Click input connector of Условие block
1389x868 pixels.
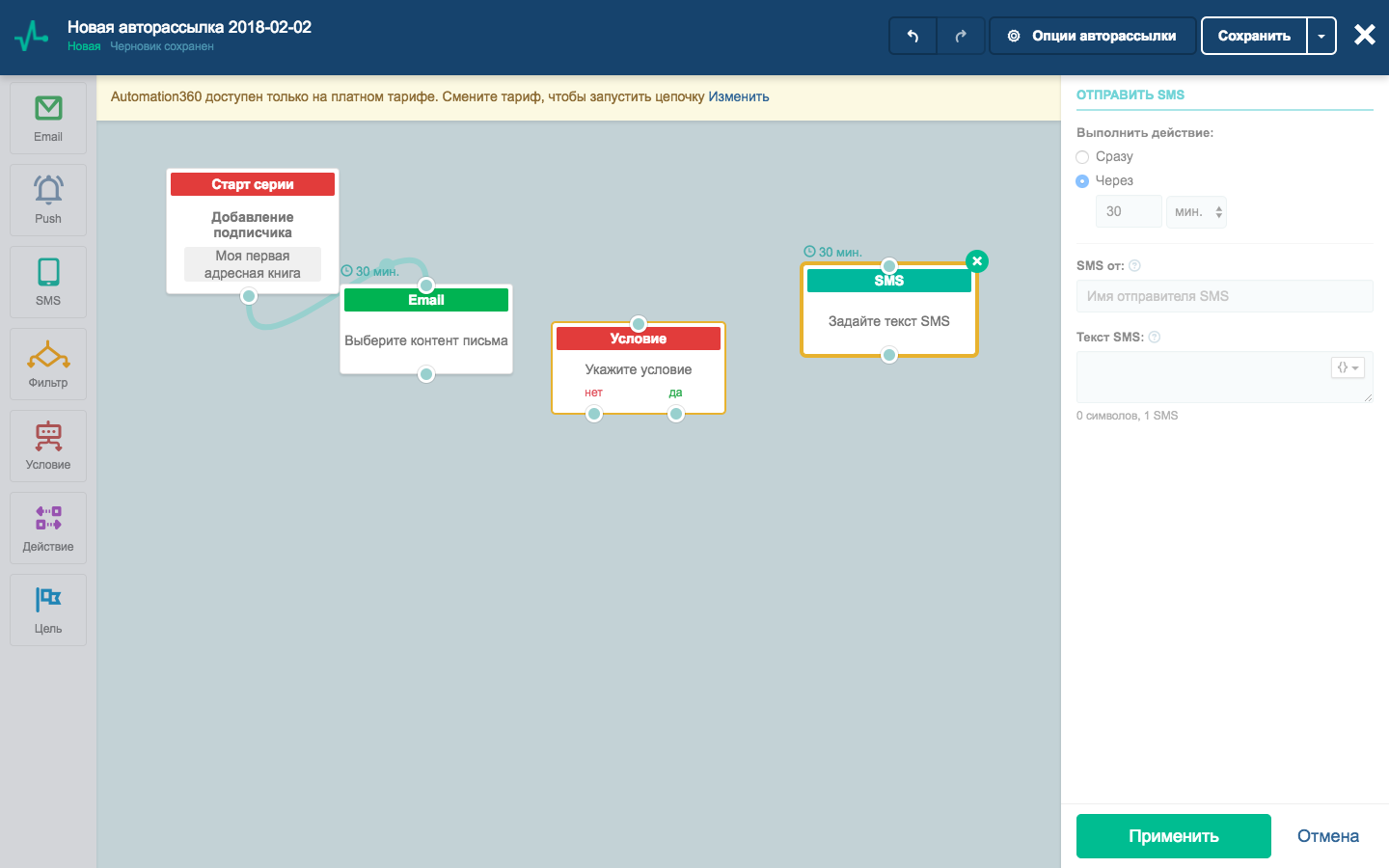[639, 324]
